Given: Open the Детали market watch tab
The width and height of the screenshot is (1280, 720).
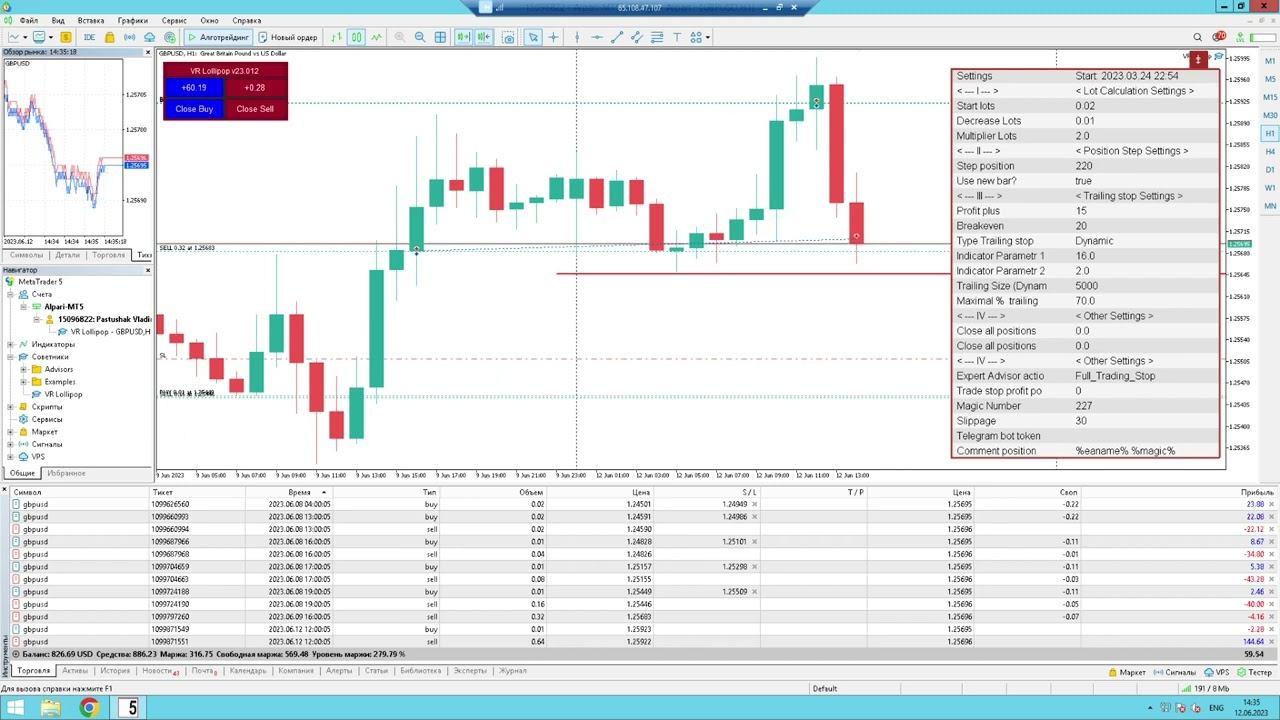Looking at the screenshot, I should [x=67, y=255].
